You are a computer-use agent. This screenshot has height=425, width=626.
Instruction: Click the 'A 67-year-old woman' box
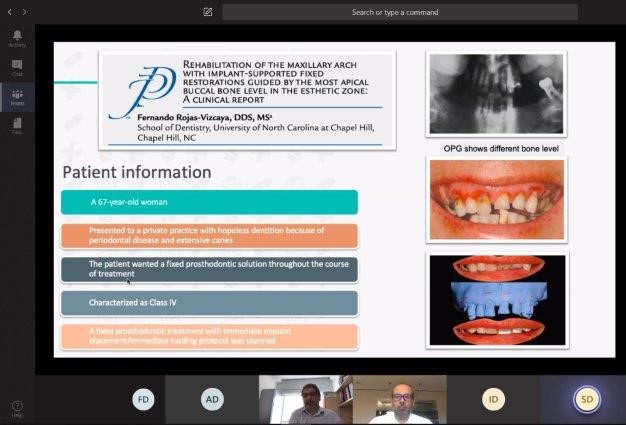click(x=209, y=202)
